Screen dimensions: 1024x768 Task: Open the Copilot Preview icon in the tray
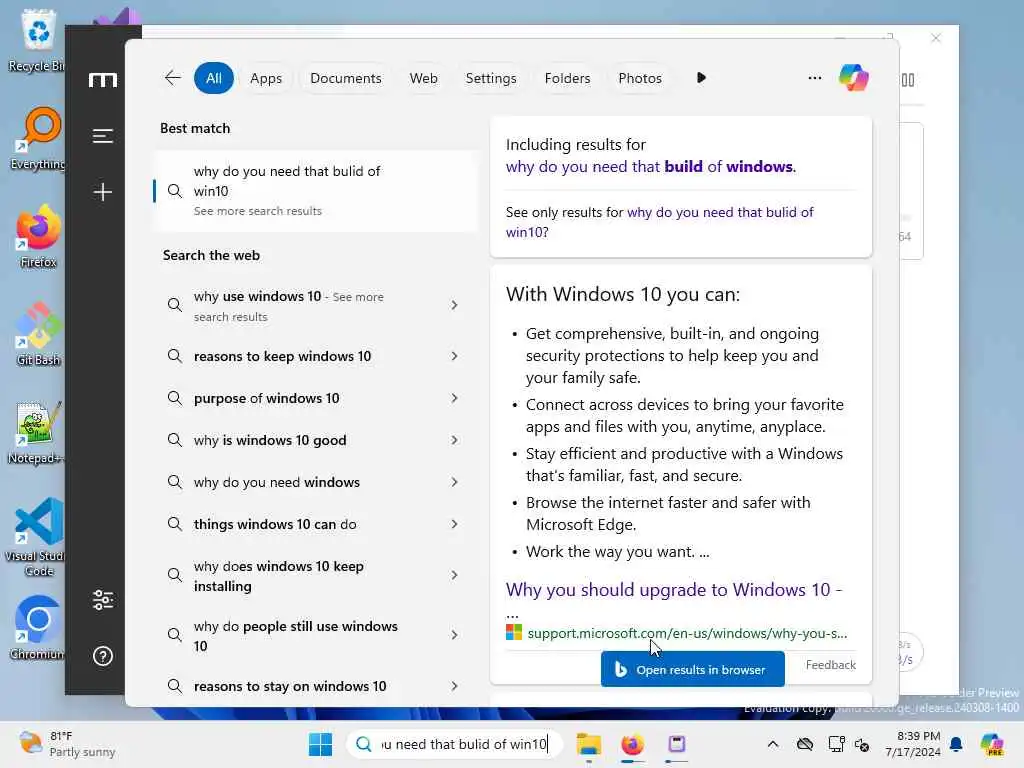click(992, 744)
